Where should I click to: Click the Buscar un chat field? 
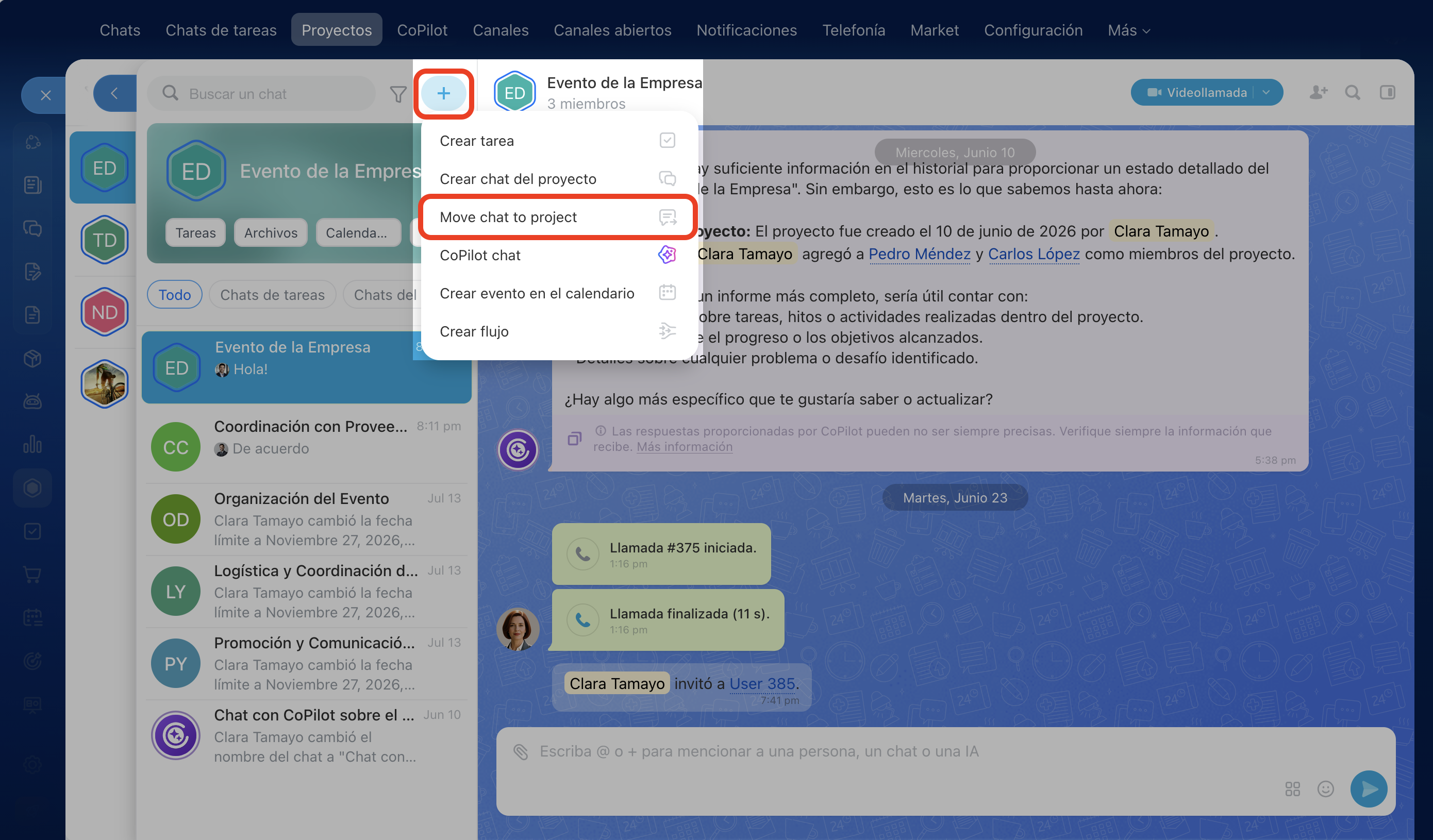pyautogui.click(x=261, y=93)
